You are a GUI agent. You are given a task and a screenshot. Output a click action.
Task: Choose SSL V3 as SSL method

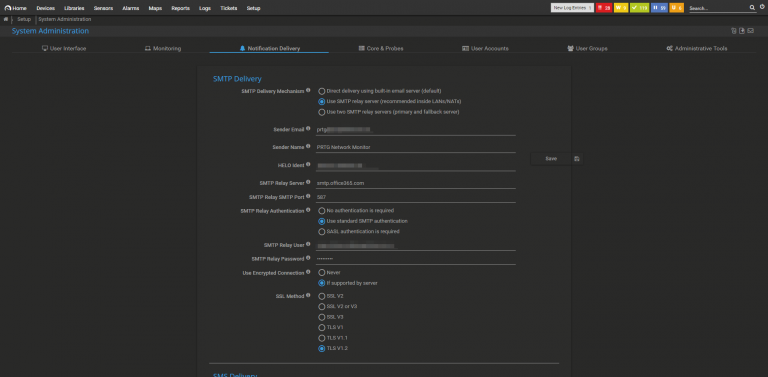point(321,317)
